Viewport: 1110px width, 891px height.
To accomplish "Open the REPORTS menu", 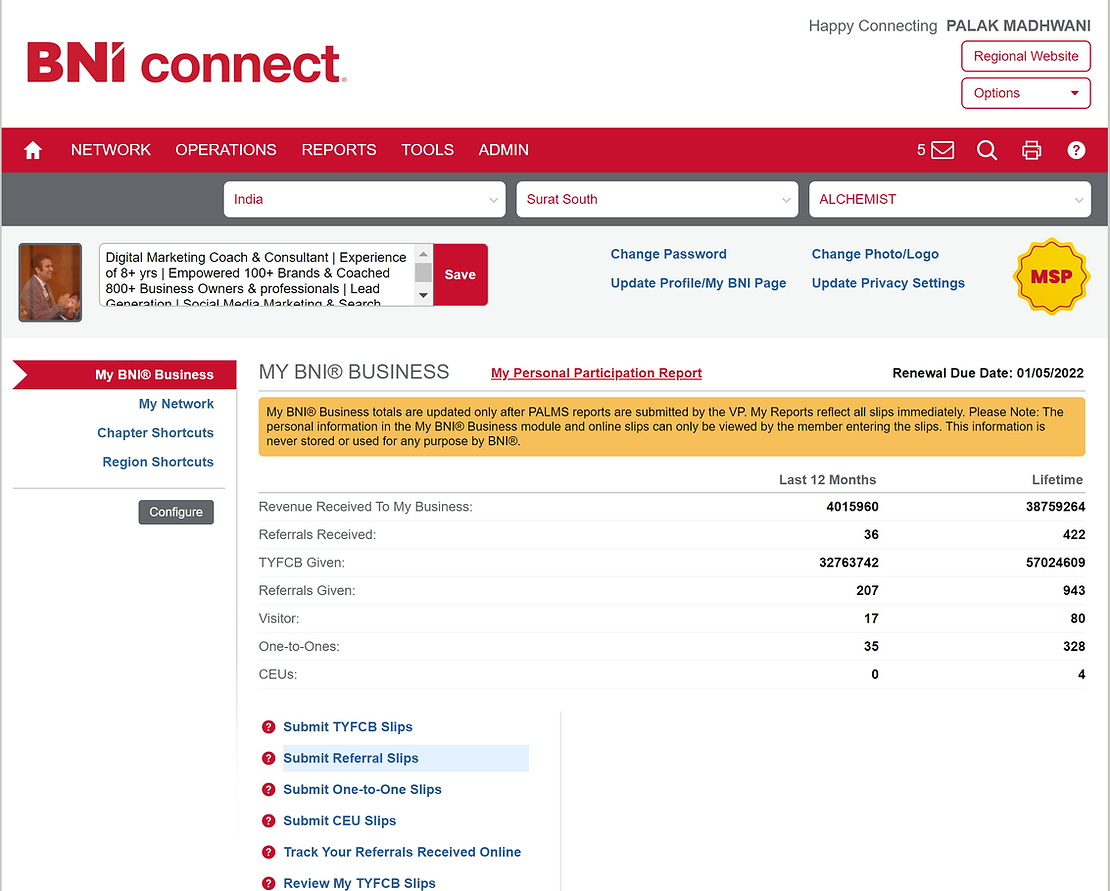I will tap(339, 150).
